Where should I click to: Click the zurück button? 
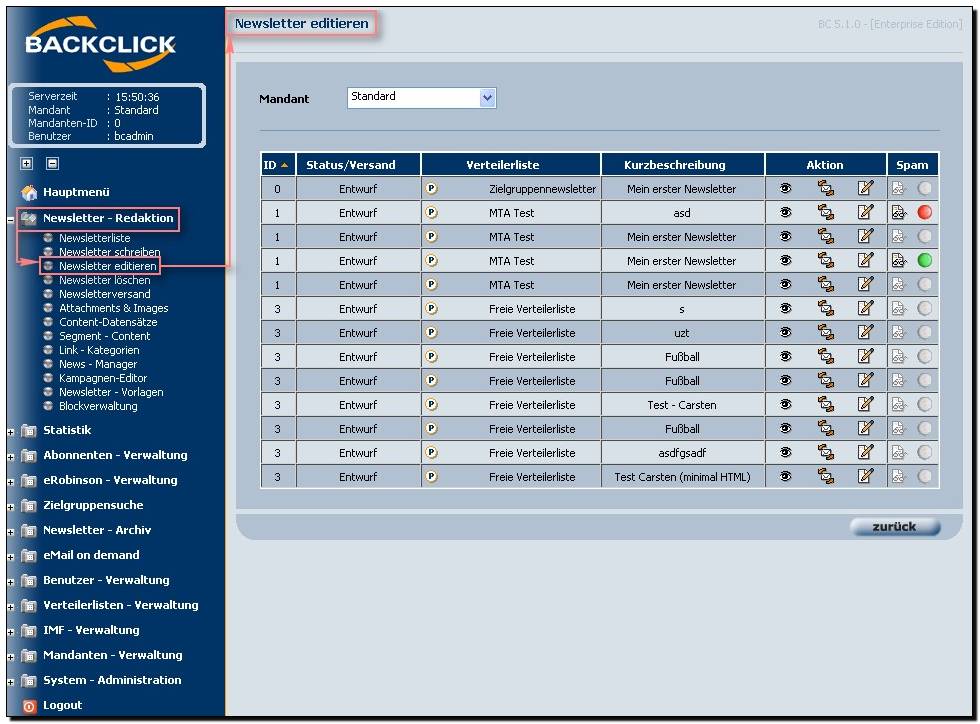[895, 527]
